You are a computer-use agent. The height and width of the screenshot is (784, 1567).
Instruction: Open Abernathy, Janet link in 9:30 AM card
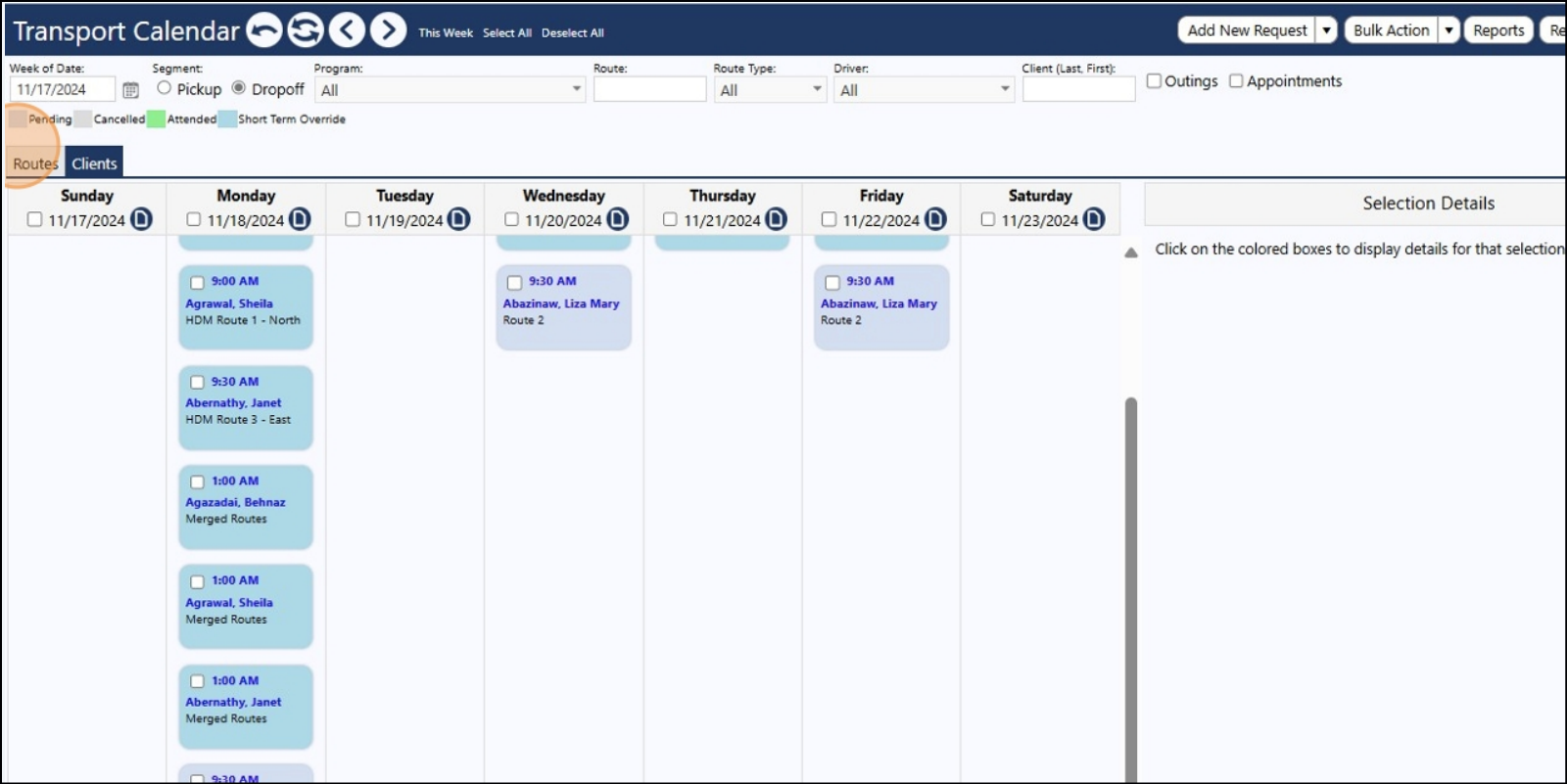(233, 402)
